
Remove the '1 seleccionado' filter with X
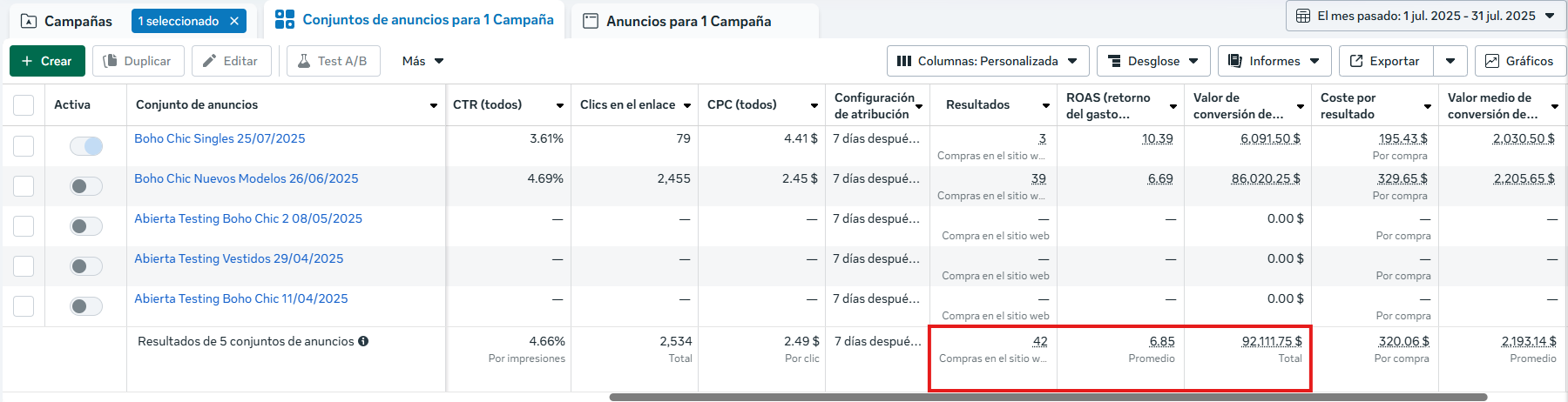234,21
